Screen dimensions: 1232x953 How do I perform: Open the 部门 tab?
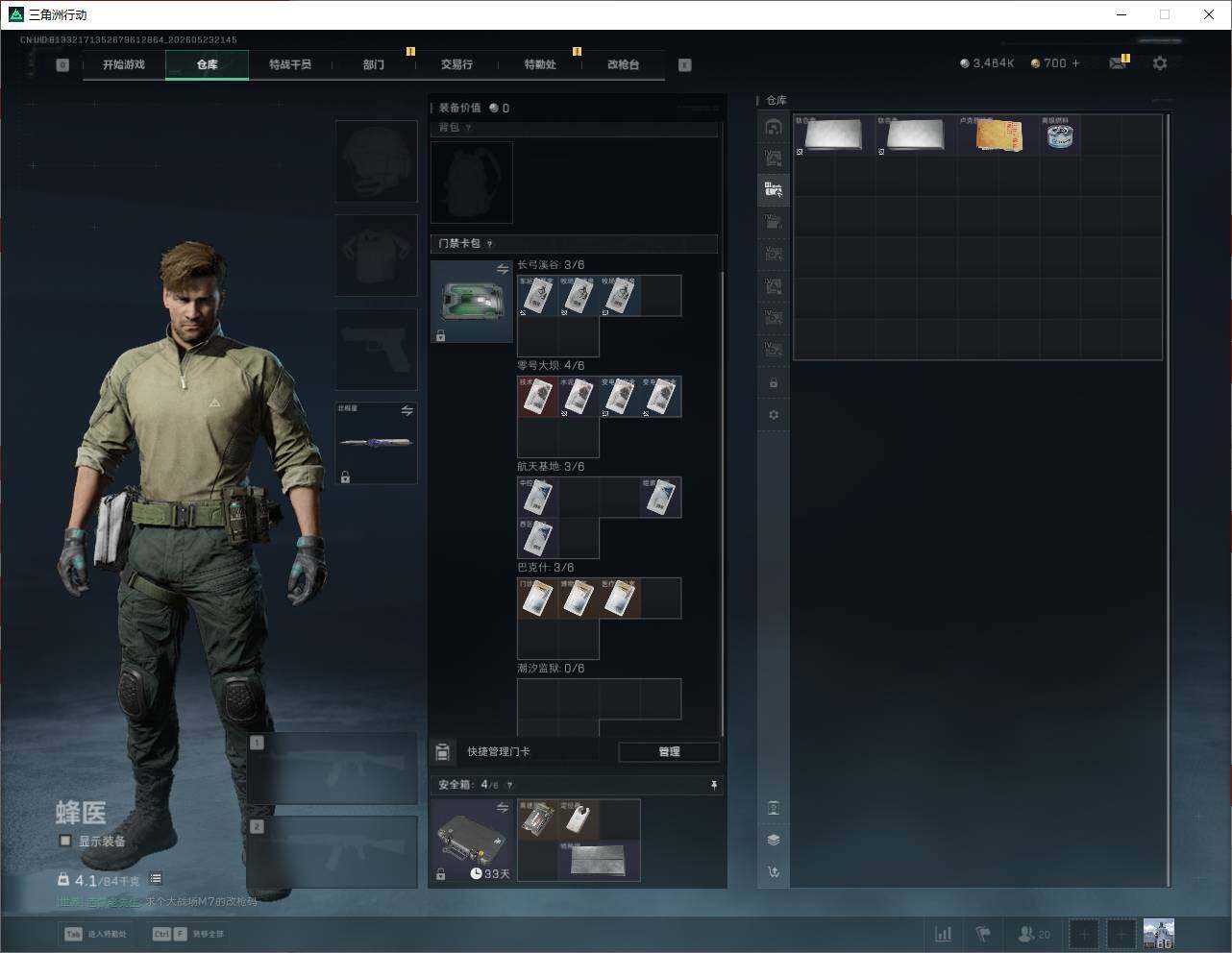pos(374,64)
